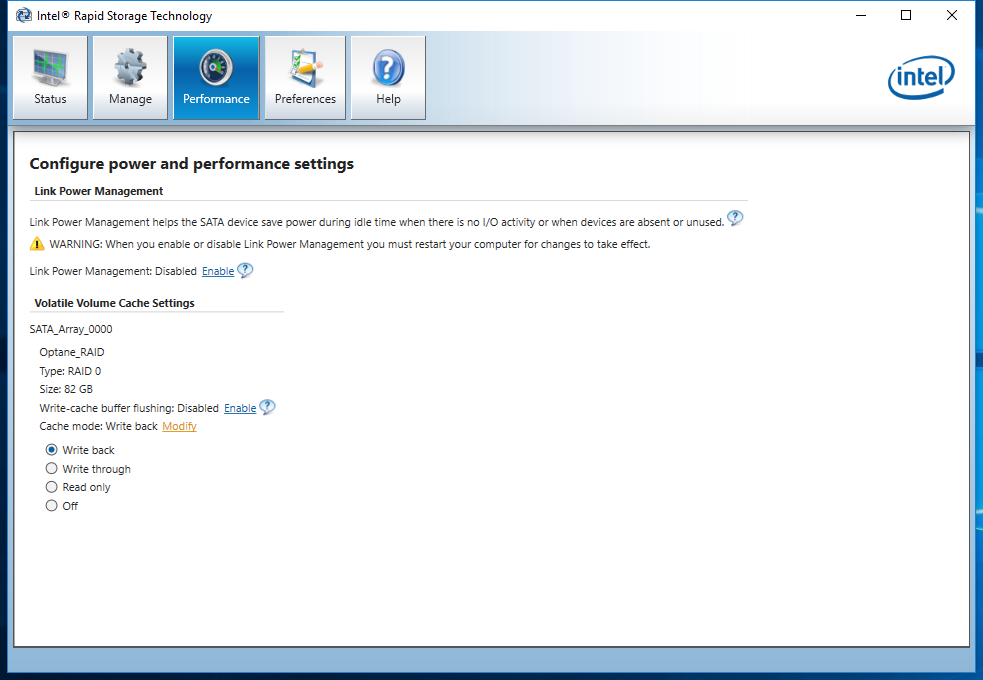The width and height of the screenshot is (983, 680).
Task: Open the Preferences tab
Action: (x=305, y=78)
